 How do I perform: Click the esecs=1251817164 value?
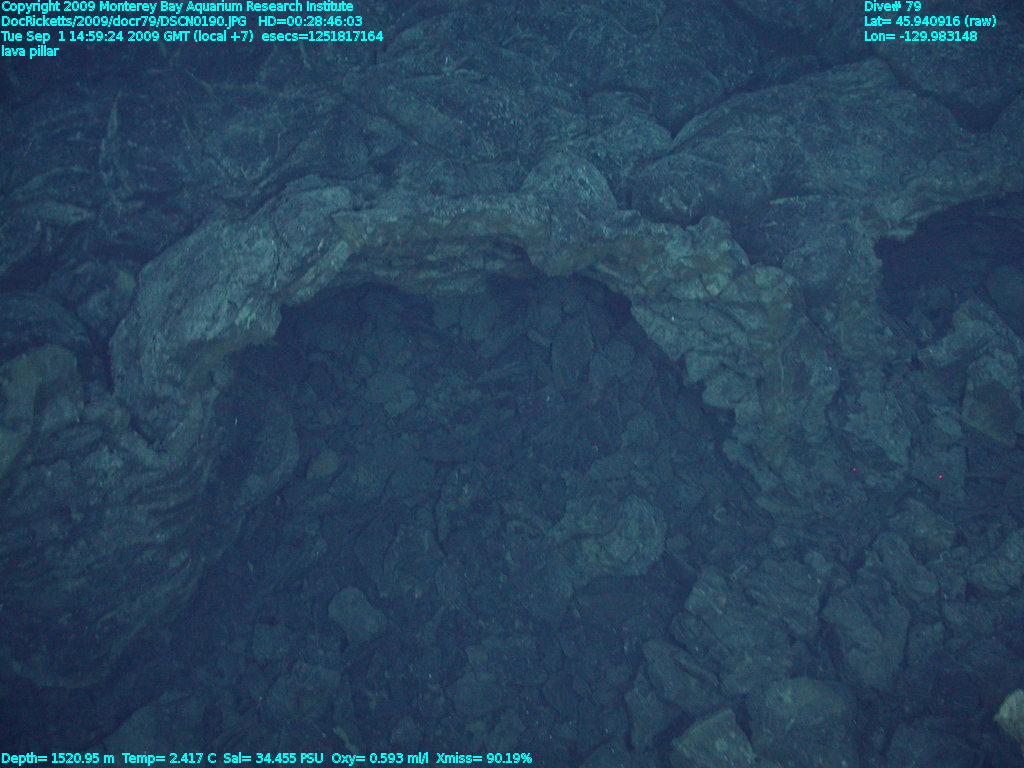322,36
